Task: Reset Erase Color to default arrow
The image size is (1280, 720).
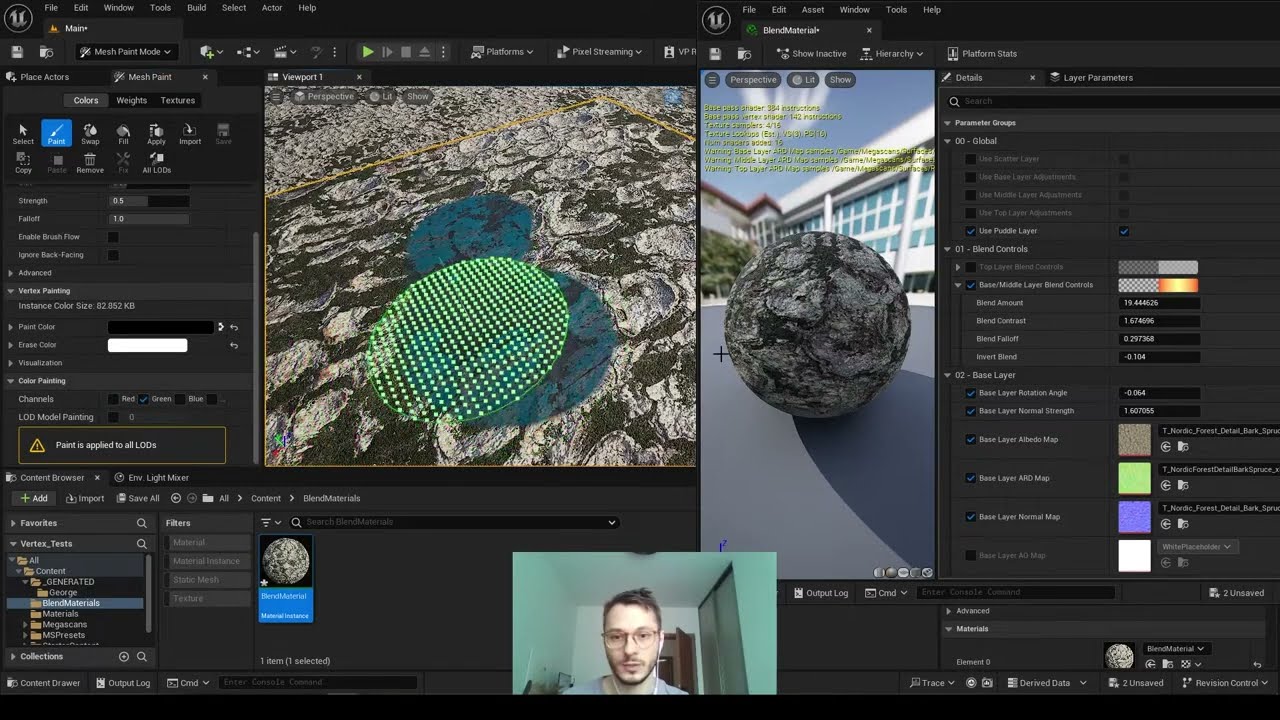Action: (234, 345)
